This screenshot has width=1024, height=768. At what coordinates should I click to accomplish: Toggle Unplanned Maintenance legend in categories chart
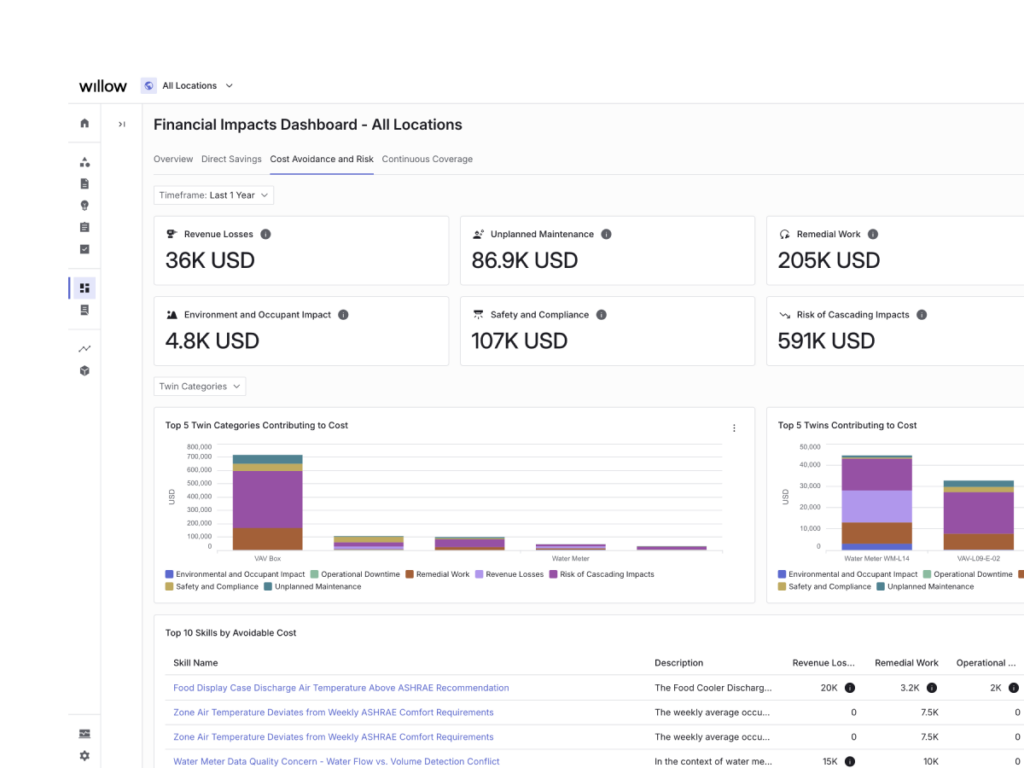[x=312, y=586]
